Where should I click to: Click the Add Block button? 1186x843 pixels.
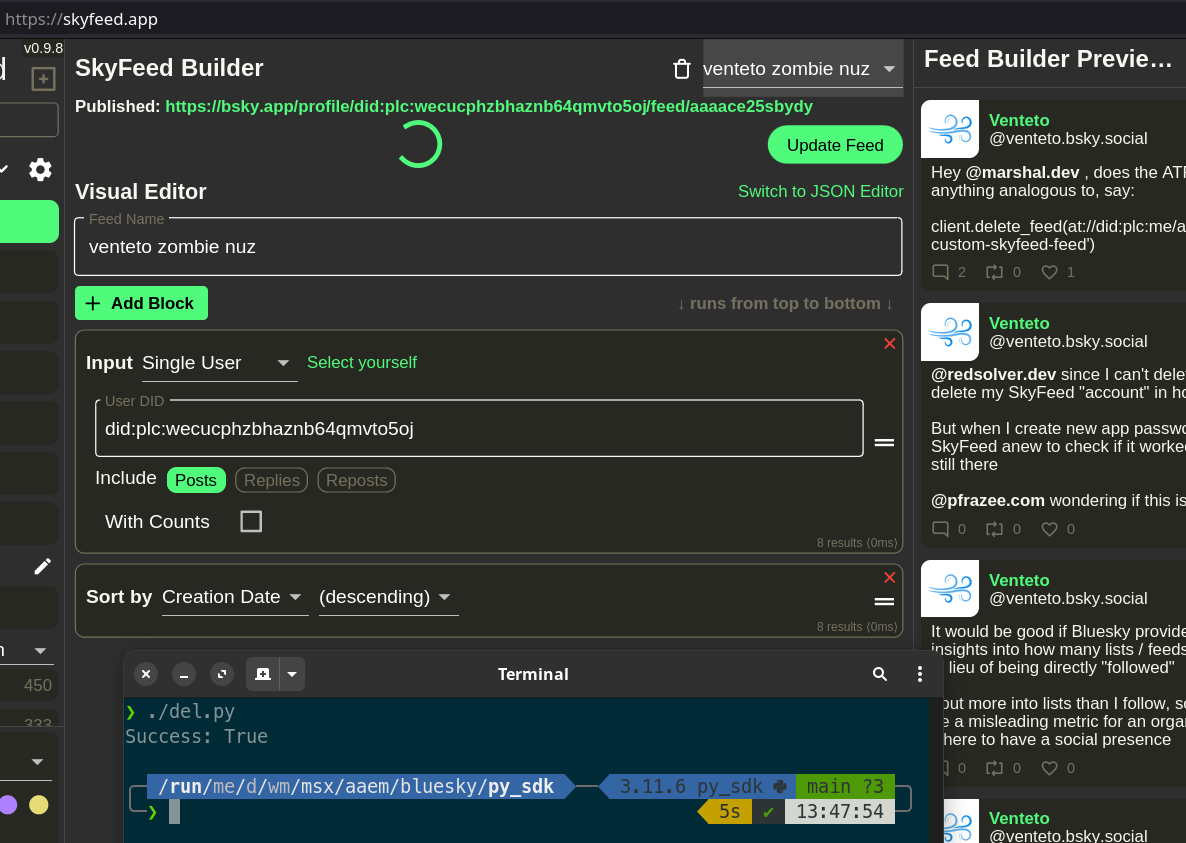141,303
